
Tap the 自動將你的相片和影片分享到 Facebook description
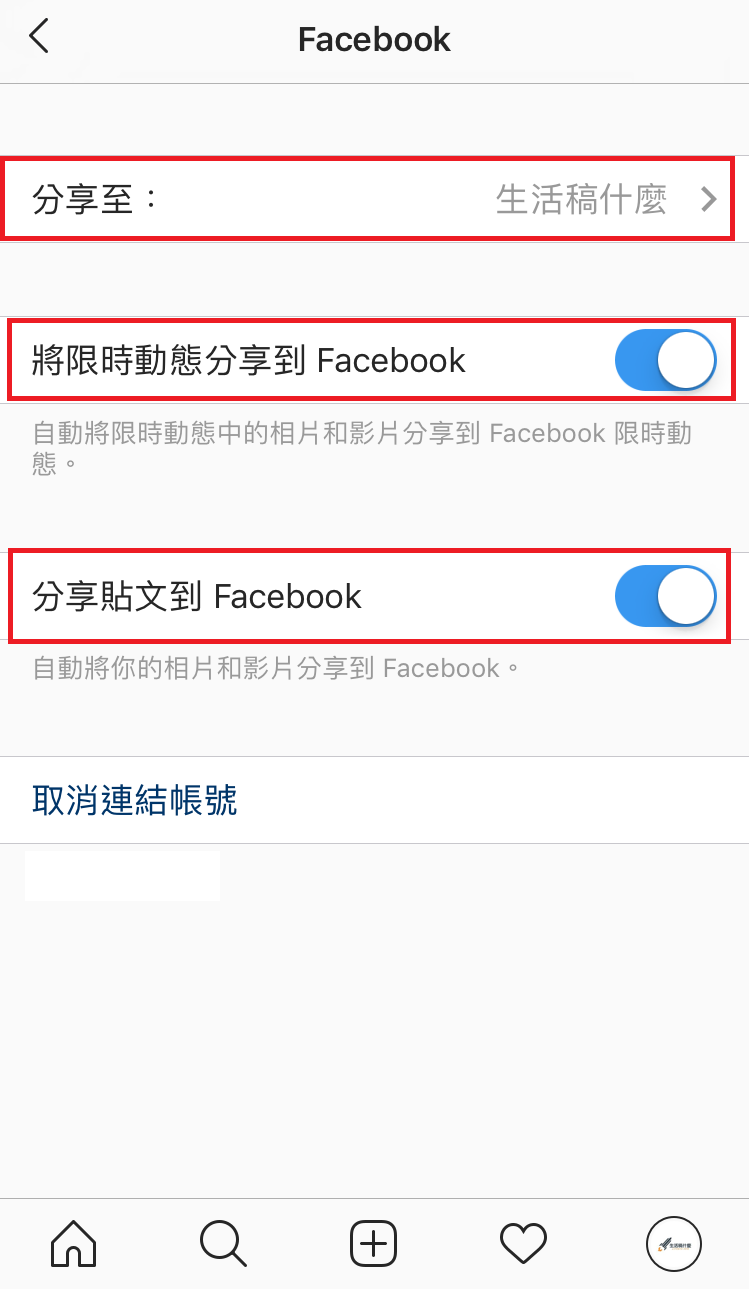point(277,667)
